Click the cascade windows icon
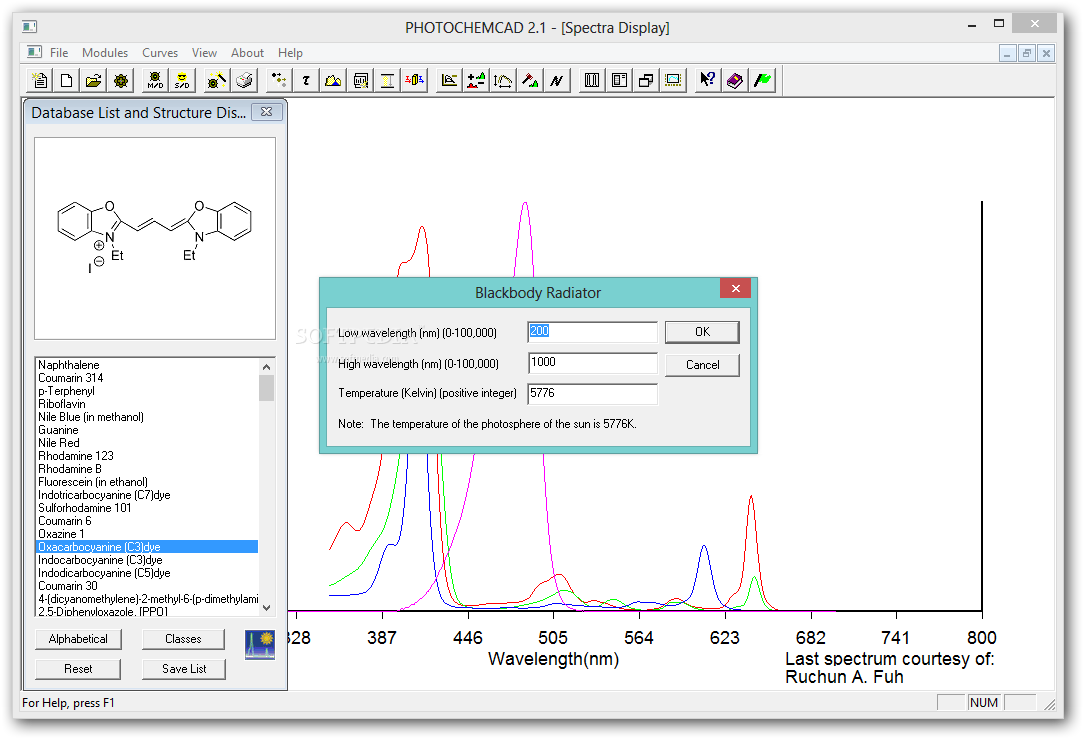The image size is (1084, 739). 646,80
